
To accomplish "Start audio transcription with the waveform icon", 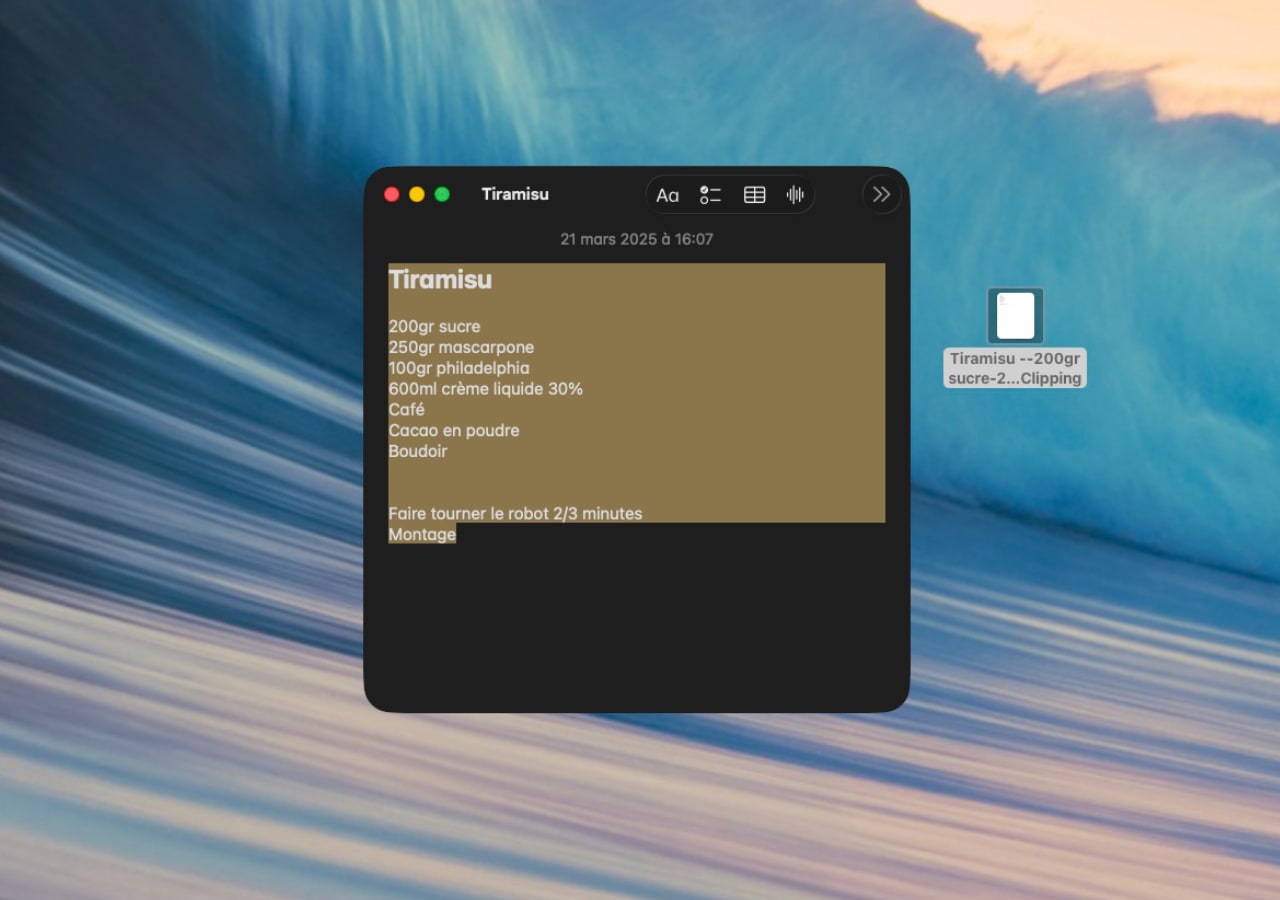I will [x=795, y=194].
